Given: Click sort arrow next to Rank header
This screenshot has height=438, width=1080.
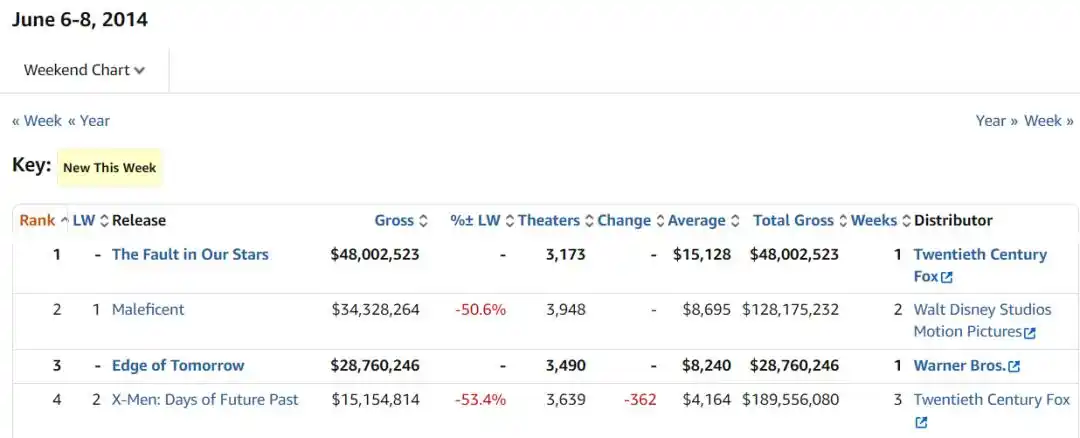Looking at the screenshot, I should [x=65, y=221].
